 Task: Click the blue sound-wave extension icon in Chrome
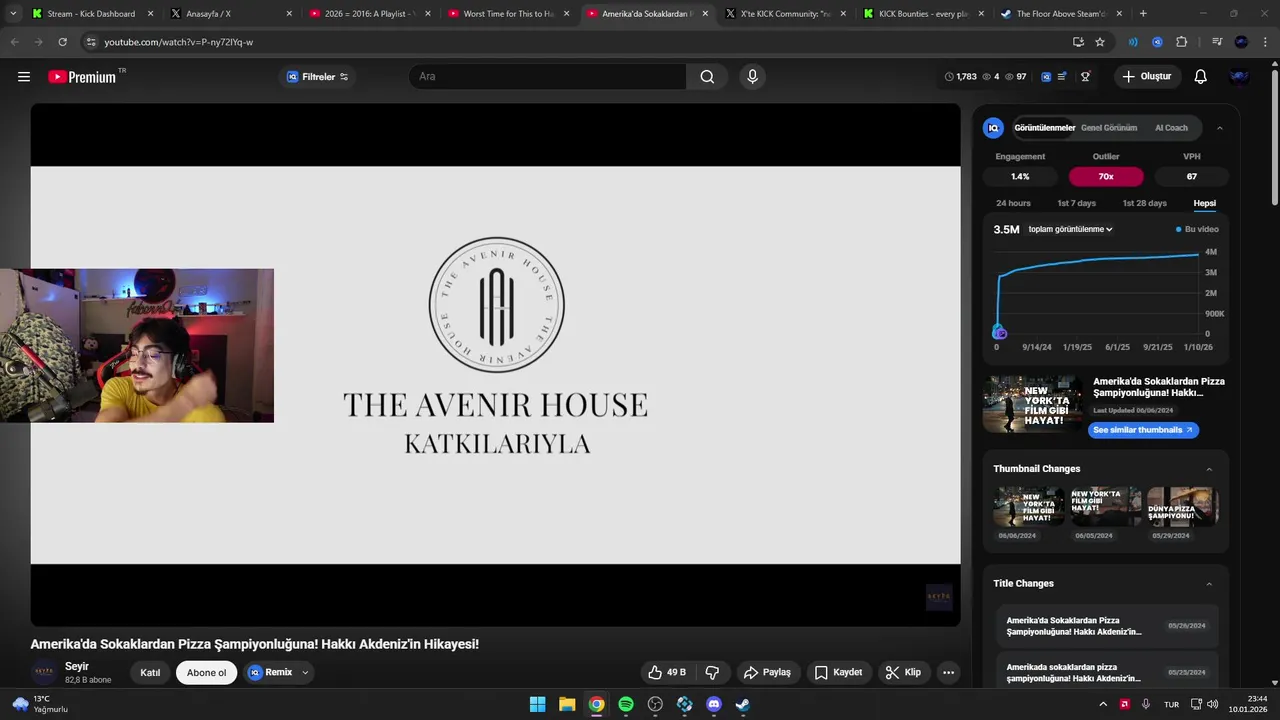pyautogui.click(x=1133, y=42)
